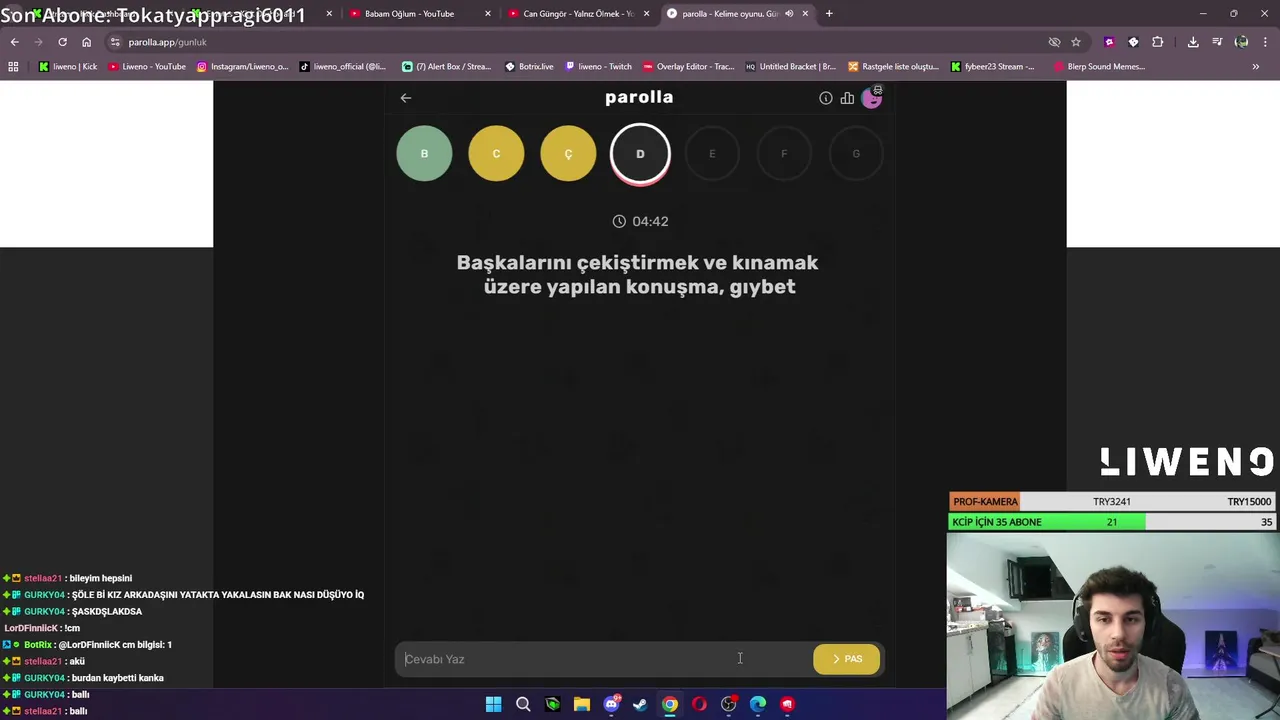
Task: Click the browser forward arrow
Action: click(38, 42)
